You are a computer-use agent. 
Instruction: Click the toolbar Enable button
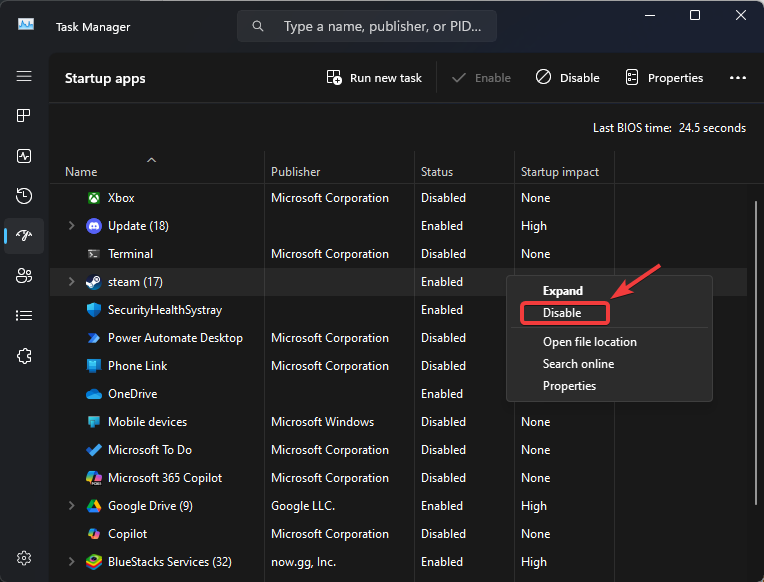[481, 78]
